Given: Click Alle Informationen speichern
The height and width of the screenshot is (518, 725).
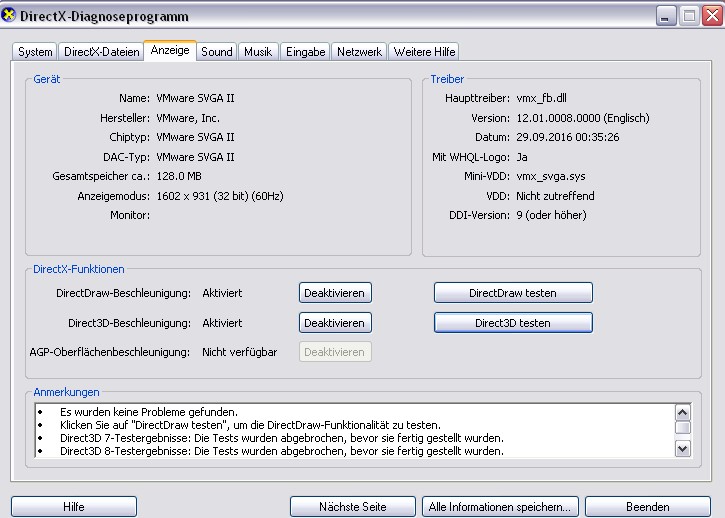Looking at the screenshot, I should tap(500, 506).
